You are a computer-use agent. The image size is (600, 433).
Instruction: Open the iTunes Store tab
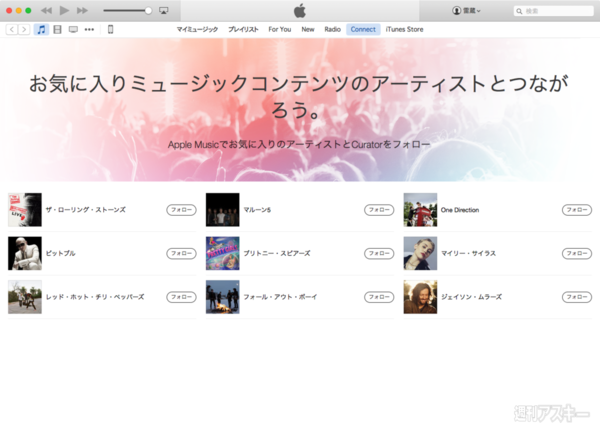point(404,29)
